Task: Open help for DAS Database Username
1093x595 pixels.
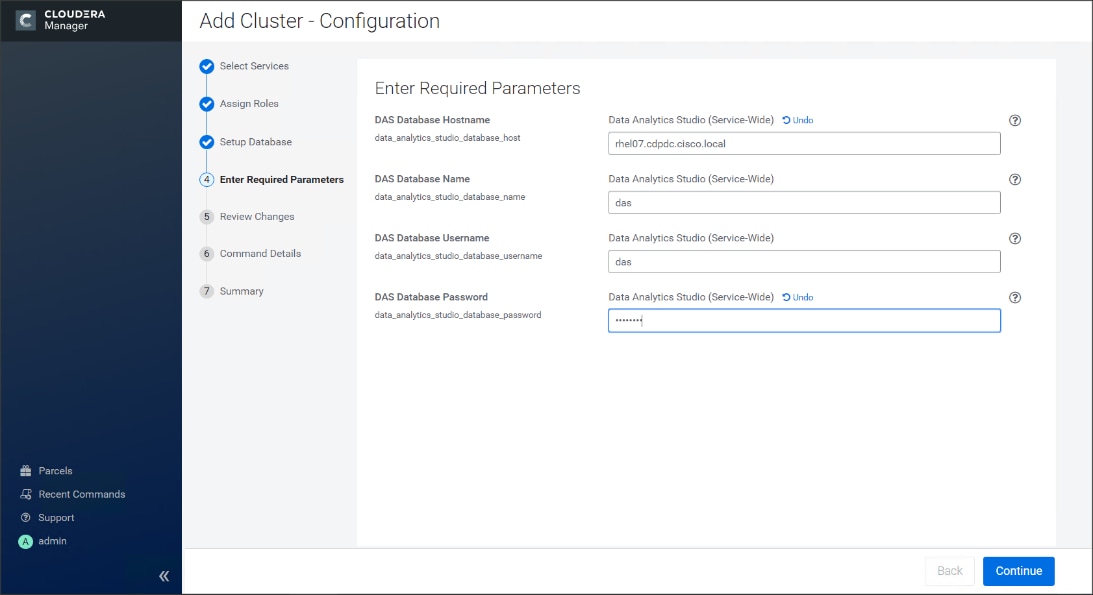Action: (x=1015, y=238)
